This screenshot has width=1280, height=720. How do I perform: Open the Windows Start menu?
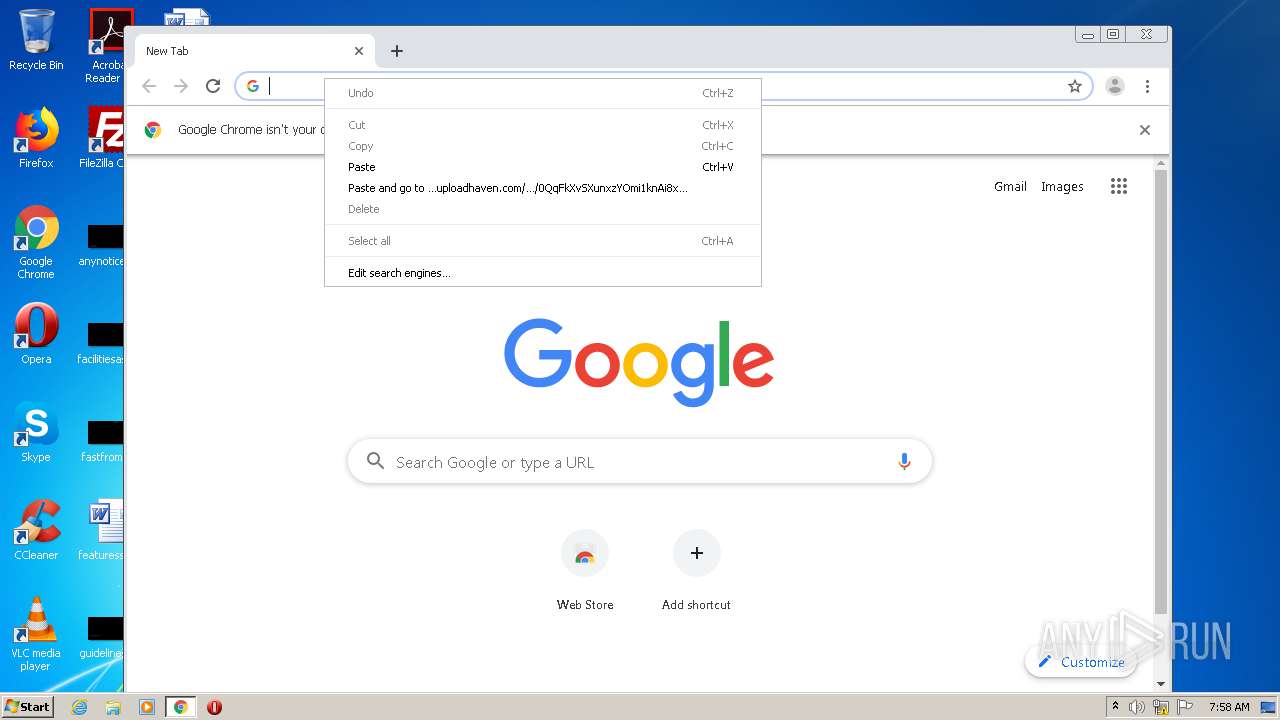pyautogui.click(x=28, y=706)
